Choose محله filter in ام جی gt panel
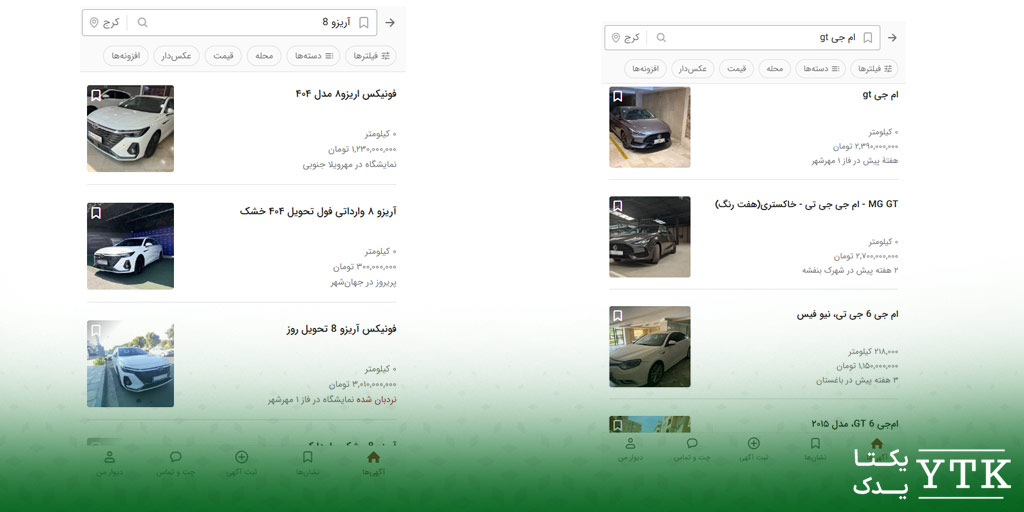The height and width of the screenshot is (512, 1024). [775, 69]
